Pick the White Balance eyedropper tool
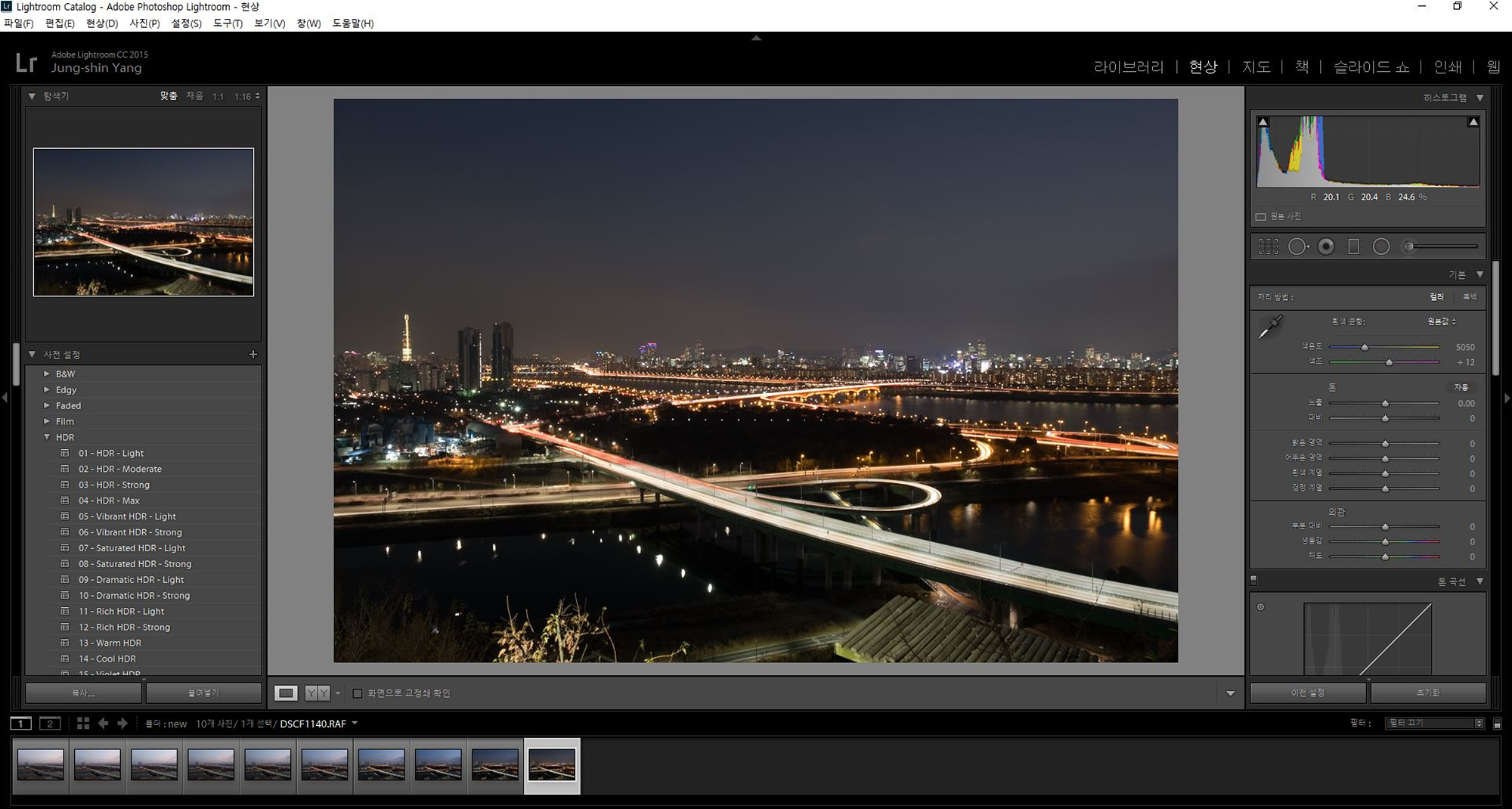1512x809 pixels. [x=1270, y=327]
